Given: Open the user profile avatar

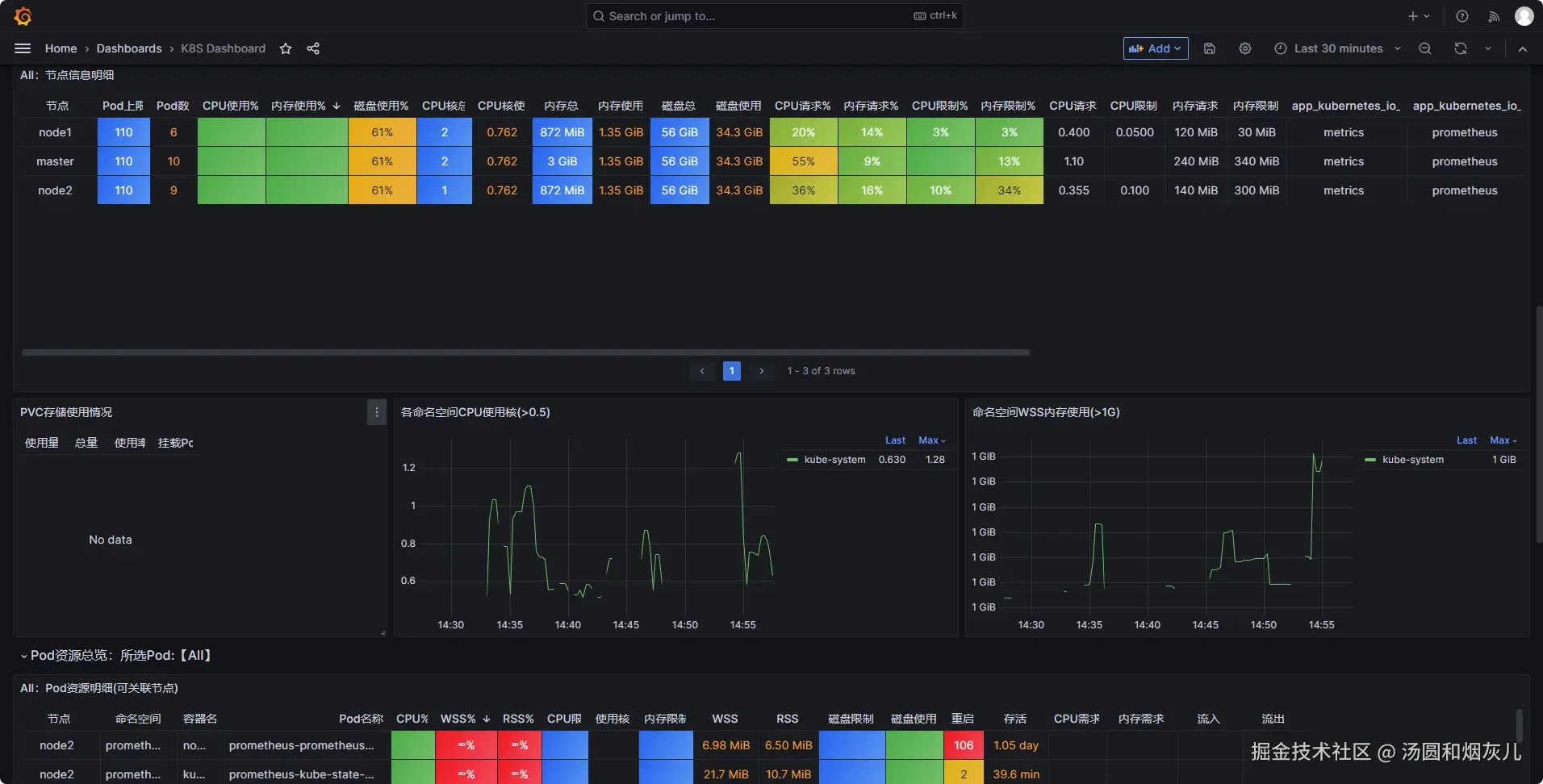Looking at the screenshot, I should pos(1524,16).
